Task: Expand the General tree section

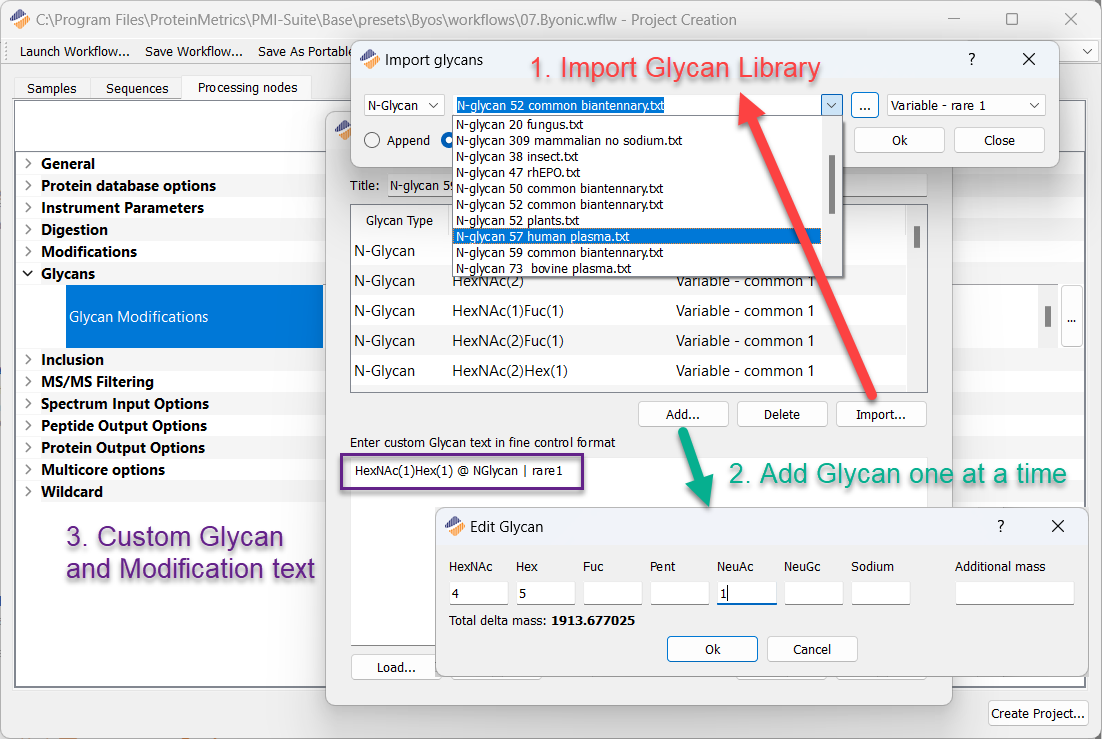Action: pyautogui.click(x=28, y=163)
